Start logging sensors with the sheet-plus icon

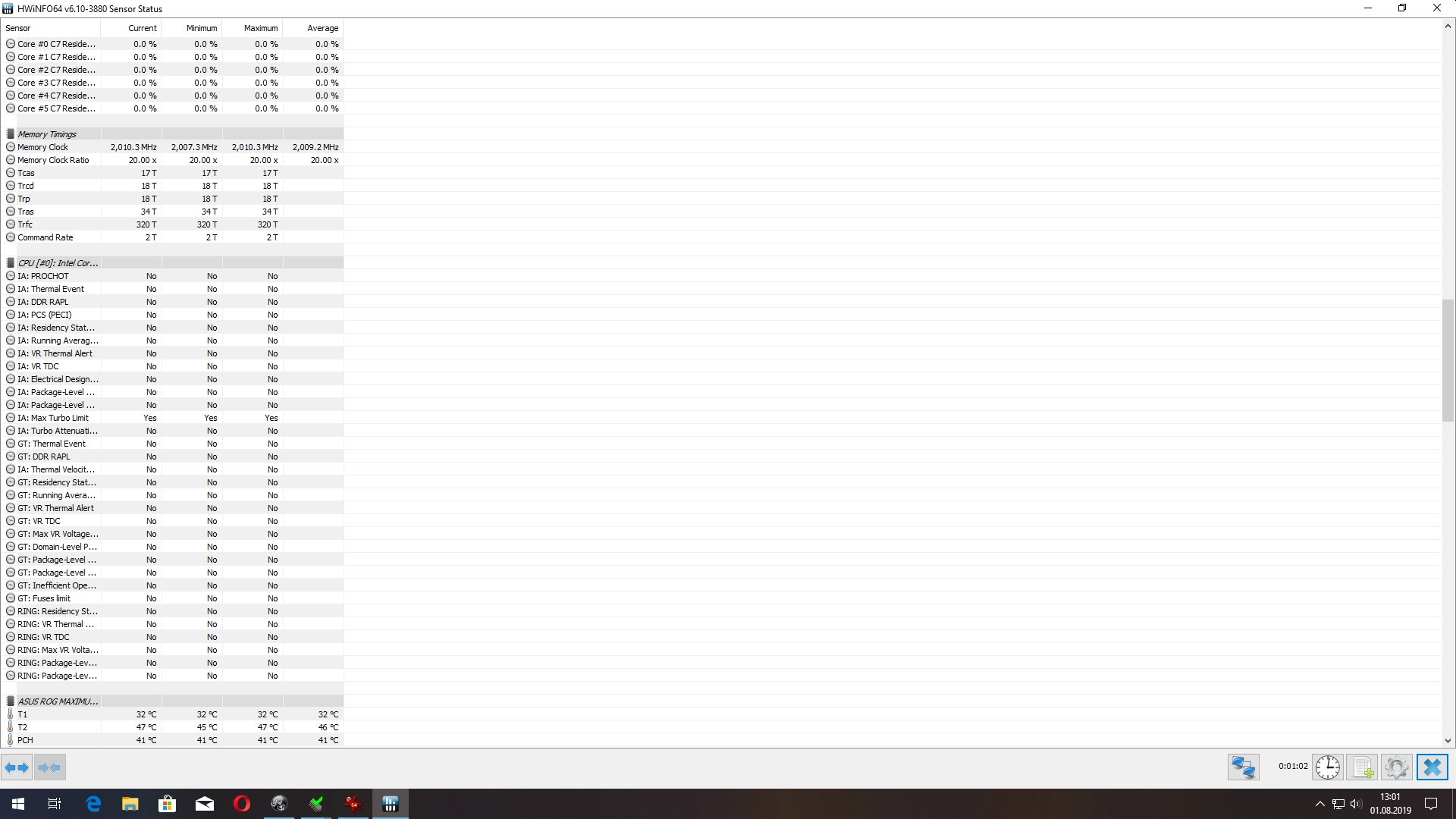coord(1362,767)
